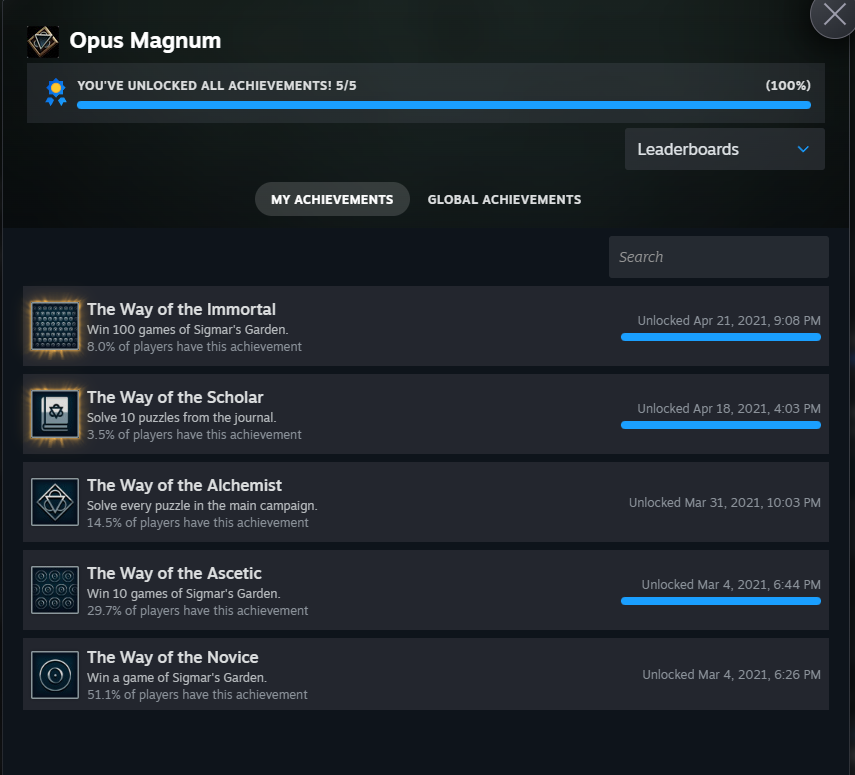Click 'Win 10 games of Sigmar's Garden.' text
This screenshot has height=775, width=855.
[184, 593]
